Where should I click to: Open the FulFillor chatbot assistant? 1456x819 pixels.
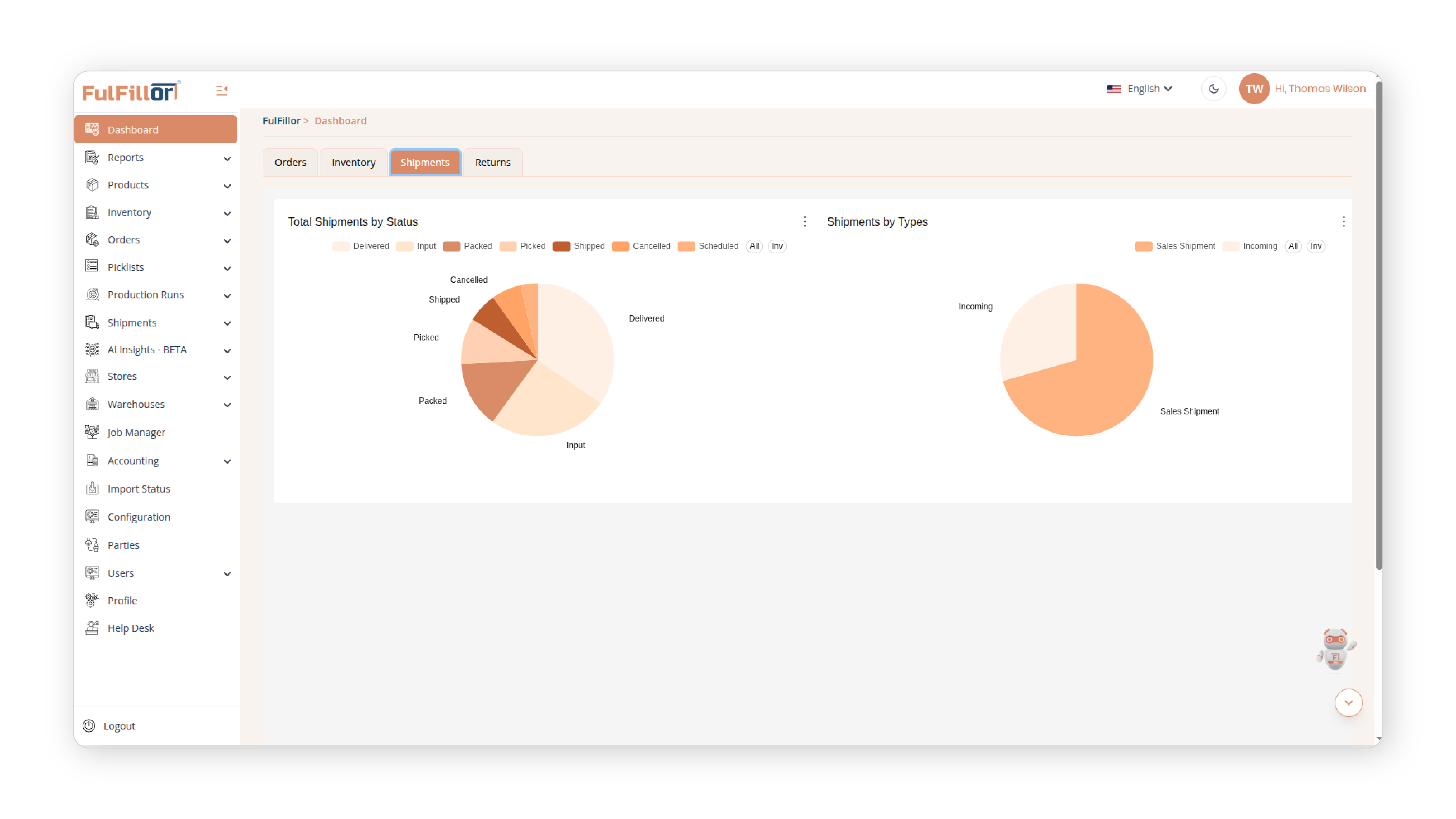click(1335, 649)
